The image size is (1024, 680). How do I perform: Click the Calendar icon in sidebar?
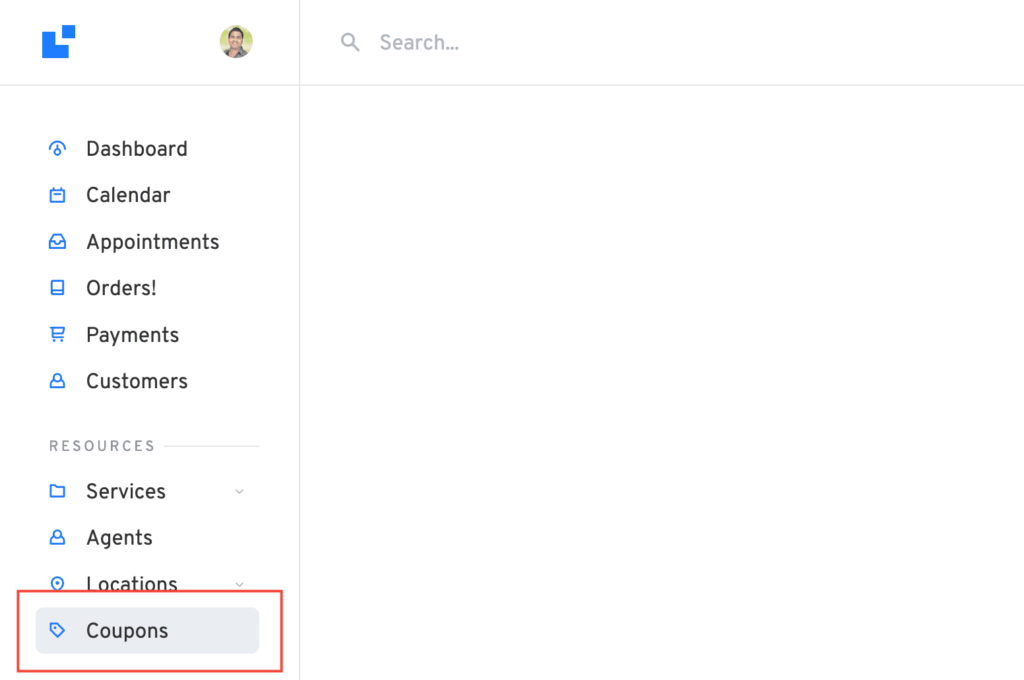57,195
